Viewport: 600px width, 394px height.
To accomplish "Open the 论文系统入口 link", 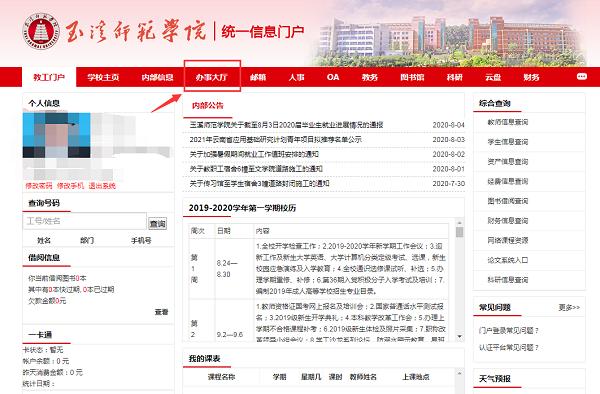I will [x=507, y=260].
